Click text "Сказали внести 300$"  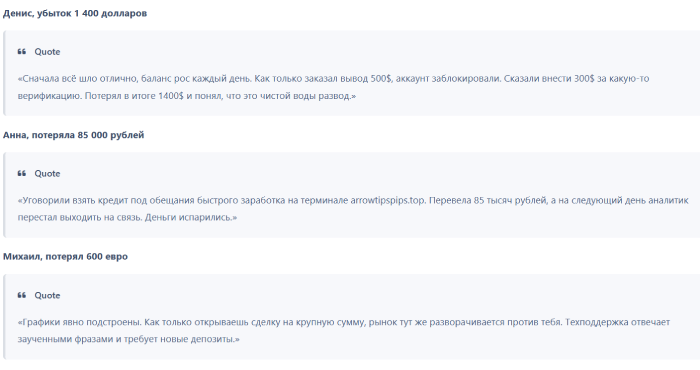click(x=549, y=79)
